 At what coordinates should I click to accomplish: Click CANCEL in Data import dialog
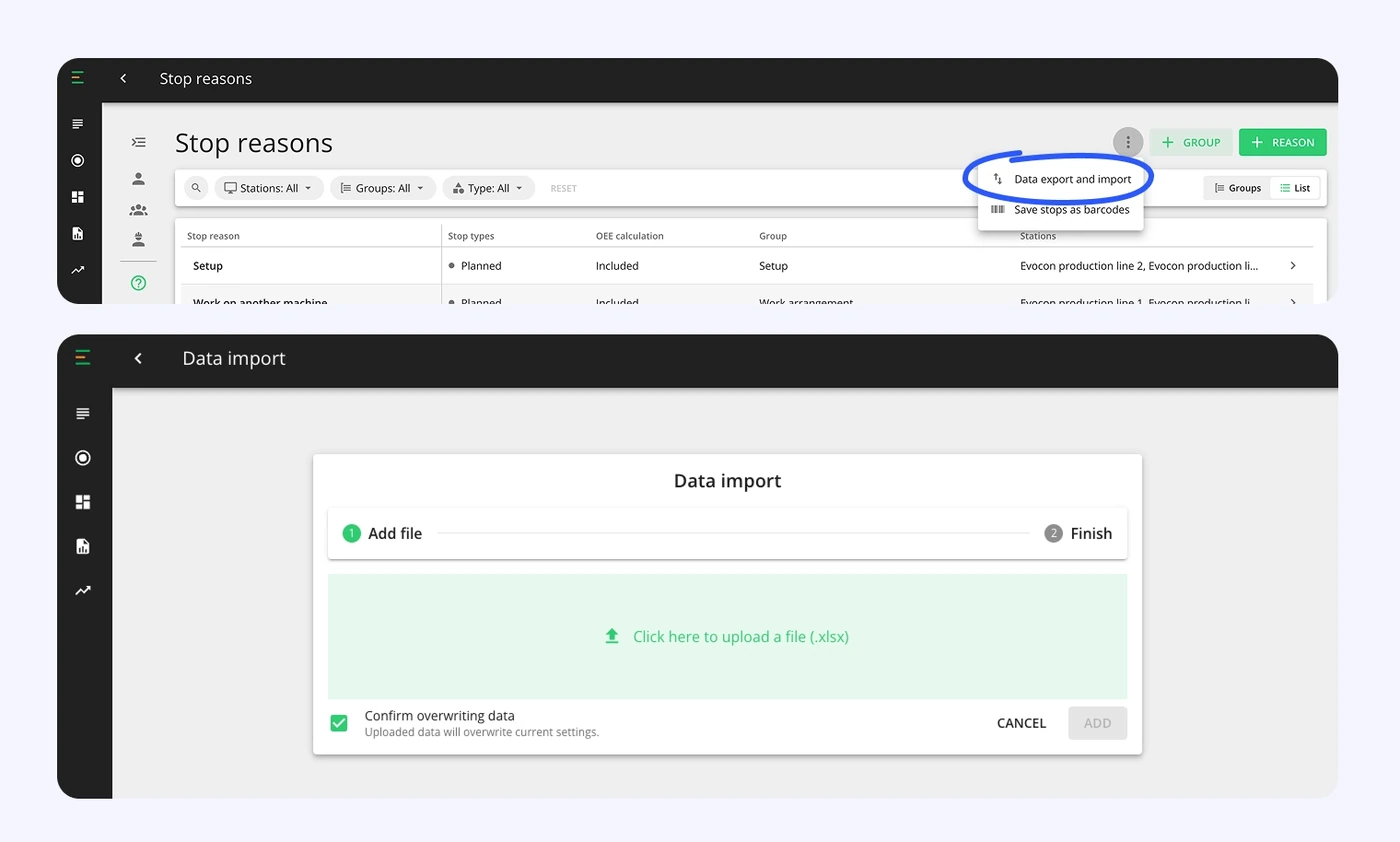1021,723
